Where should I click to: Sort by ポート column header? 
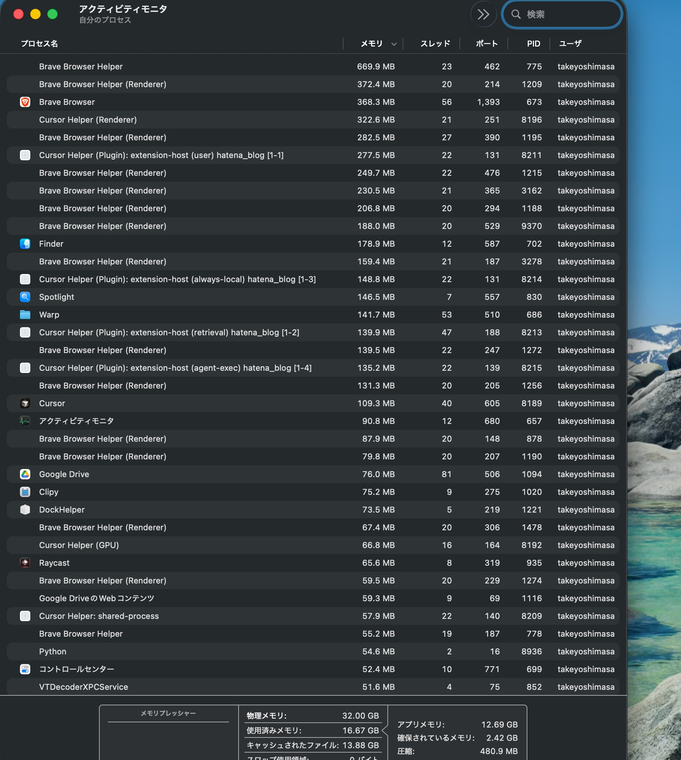point(487,44)
